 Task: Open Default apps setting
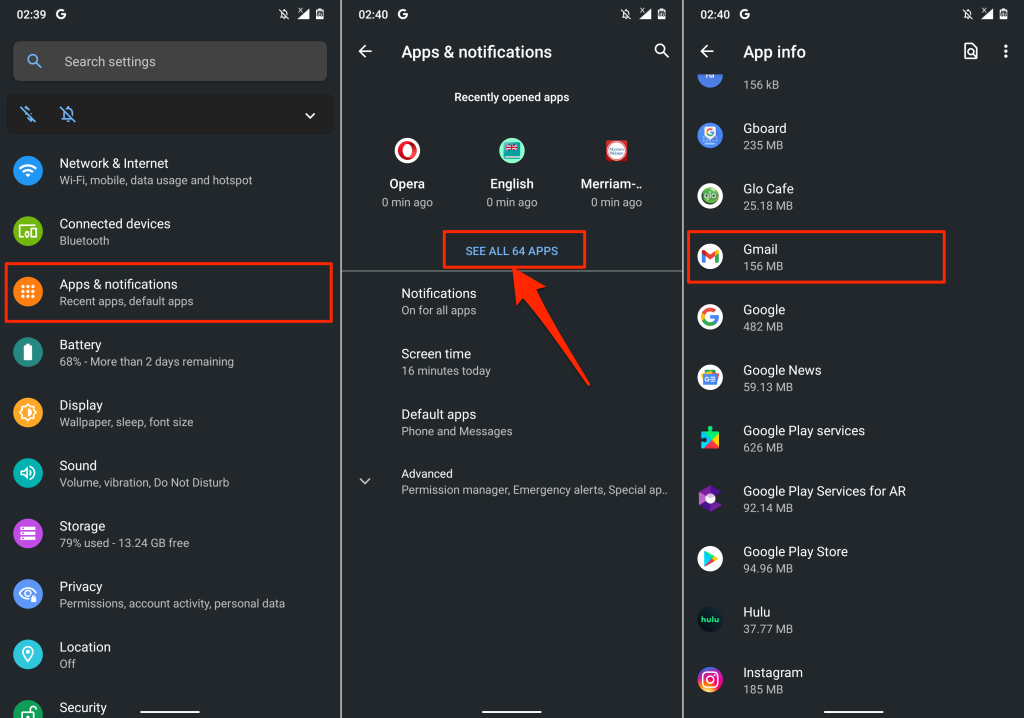point(456,422)
